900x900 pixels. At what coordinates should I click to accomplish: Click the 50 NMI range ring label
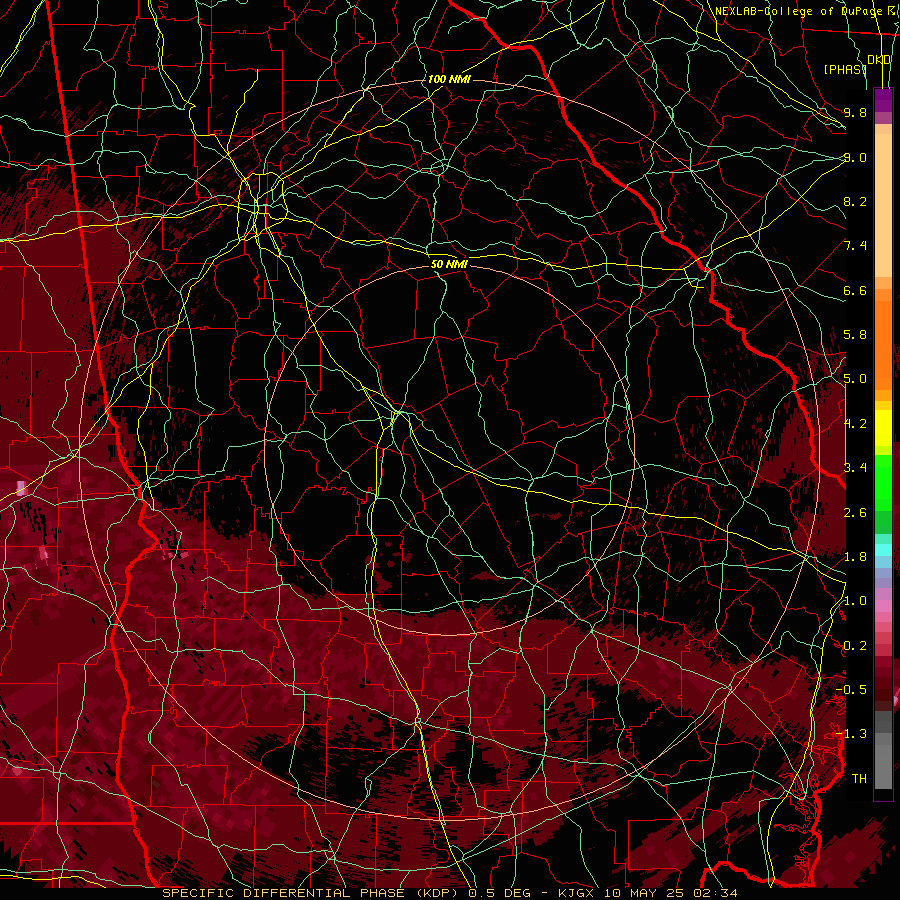[x=449, y=264]
